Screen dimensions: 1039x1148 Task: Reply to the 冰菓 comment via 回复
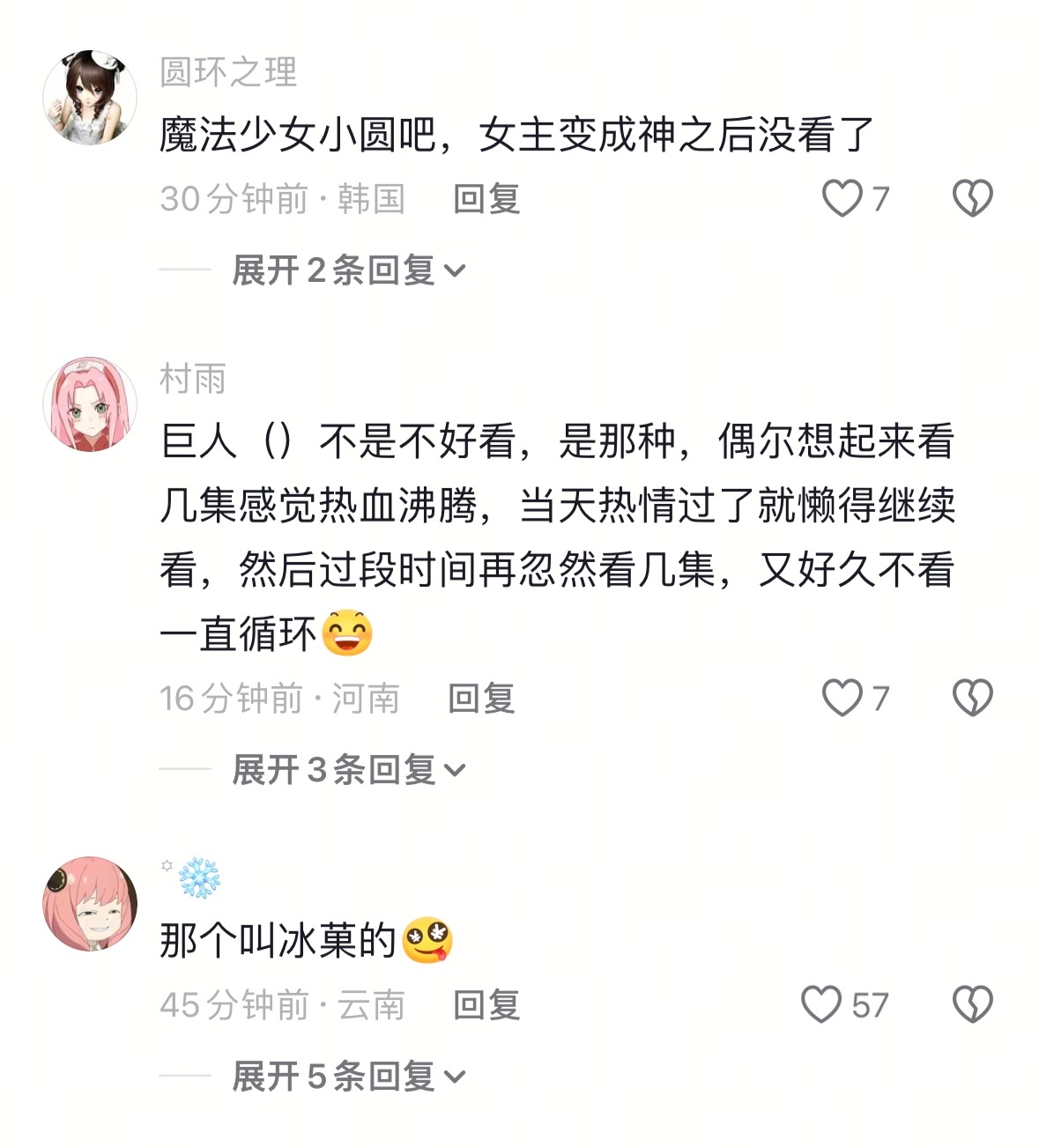point(486,1005)
